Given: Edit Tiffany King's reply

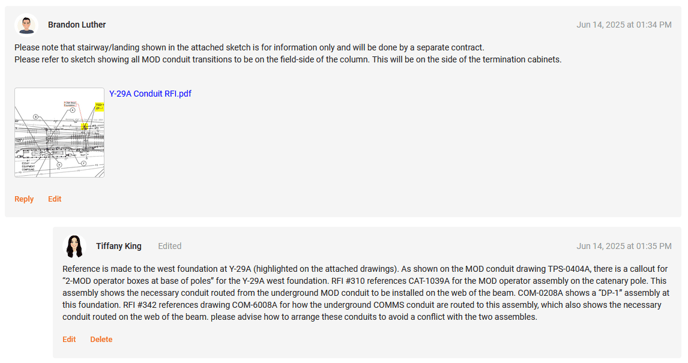Looking at the screenshot, I should click(69, 339).
